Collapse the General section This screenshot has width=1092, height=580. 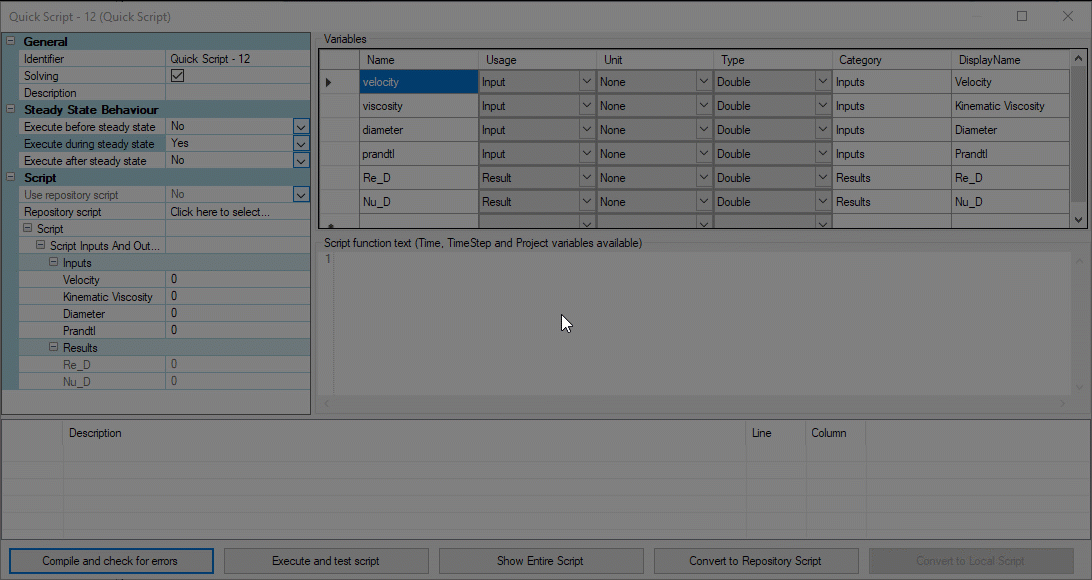[11, 42]
